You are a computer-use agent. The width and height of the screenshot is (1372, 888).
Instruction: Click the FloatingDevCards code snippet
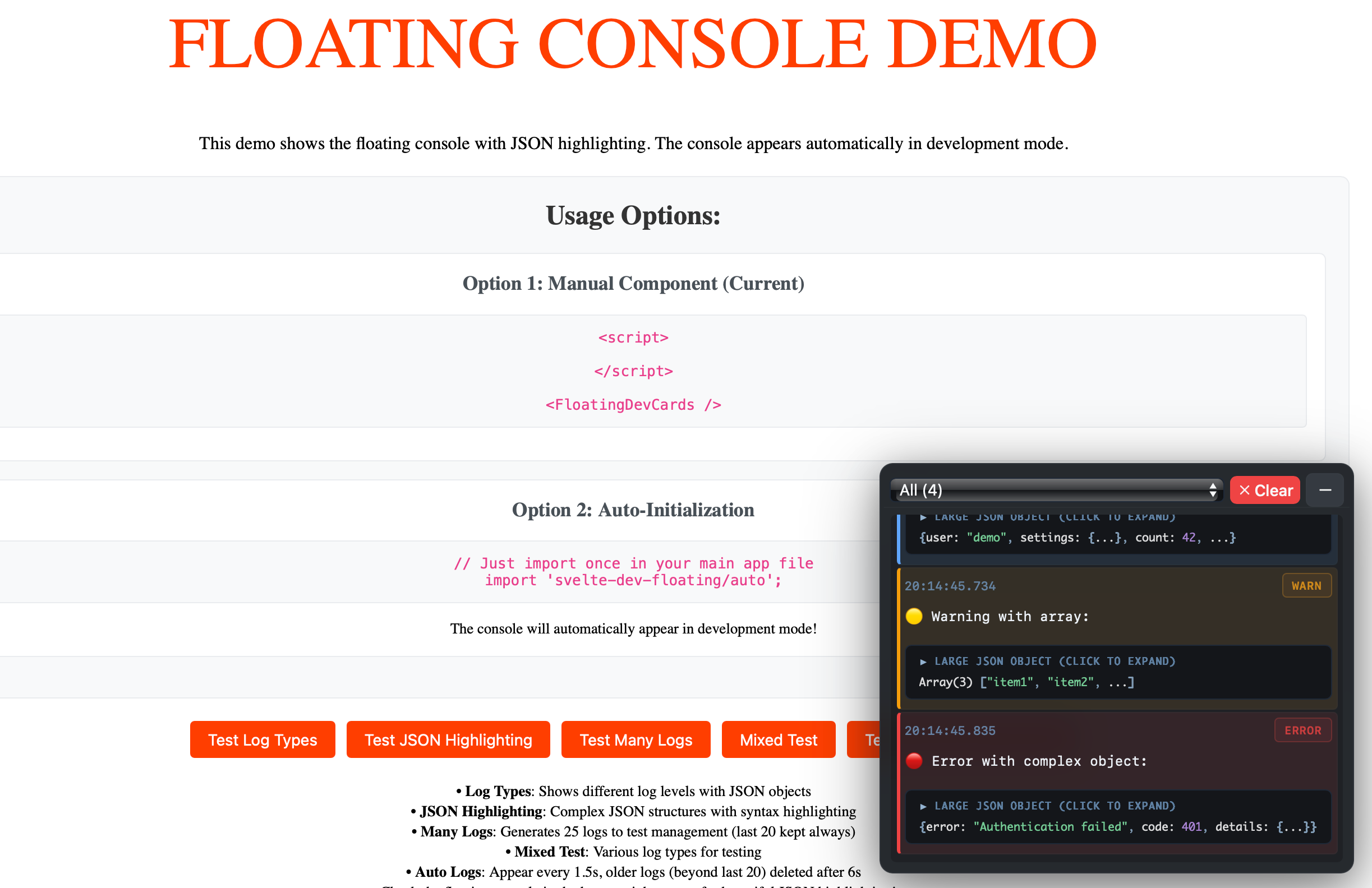[x=633, y=405]
